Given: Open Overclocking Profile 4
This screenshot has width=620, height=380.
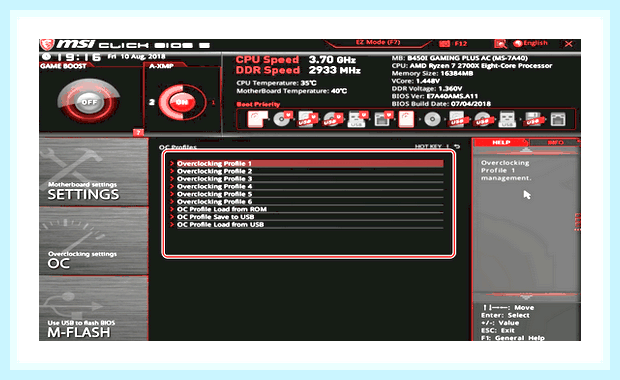Looking at the screenshot, I should pyautogui.click(x=306, y=186).
